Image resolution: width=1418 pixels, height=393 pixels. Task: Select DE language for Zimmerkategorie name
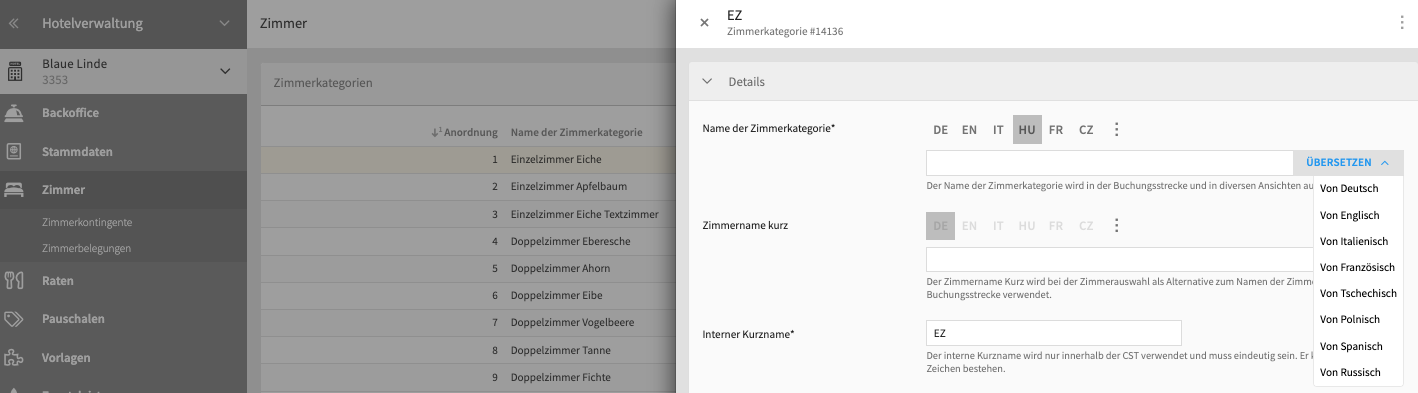(x=940, y=130)
